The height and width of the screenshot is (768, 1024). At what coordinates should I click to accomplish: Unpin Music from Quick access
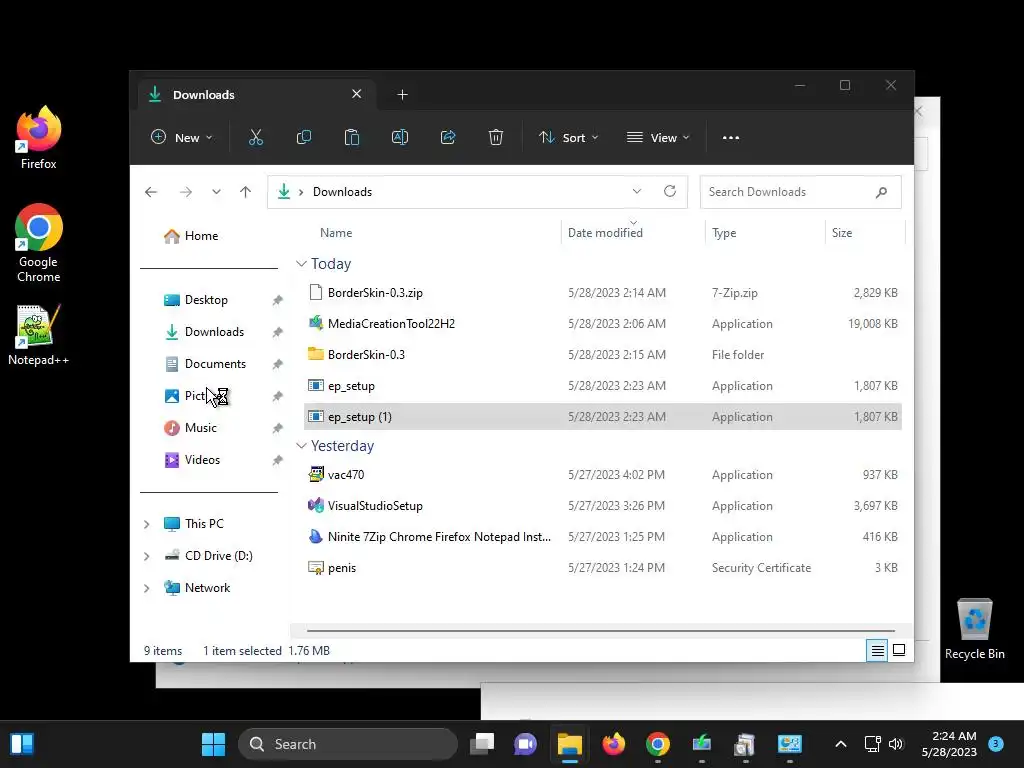pyautogui.click(x=278, y=428)
